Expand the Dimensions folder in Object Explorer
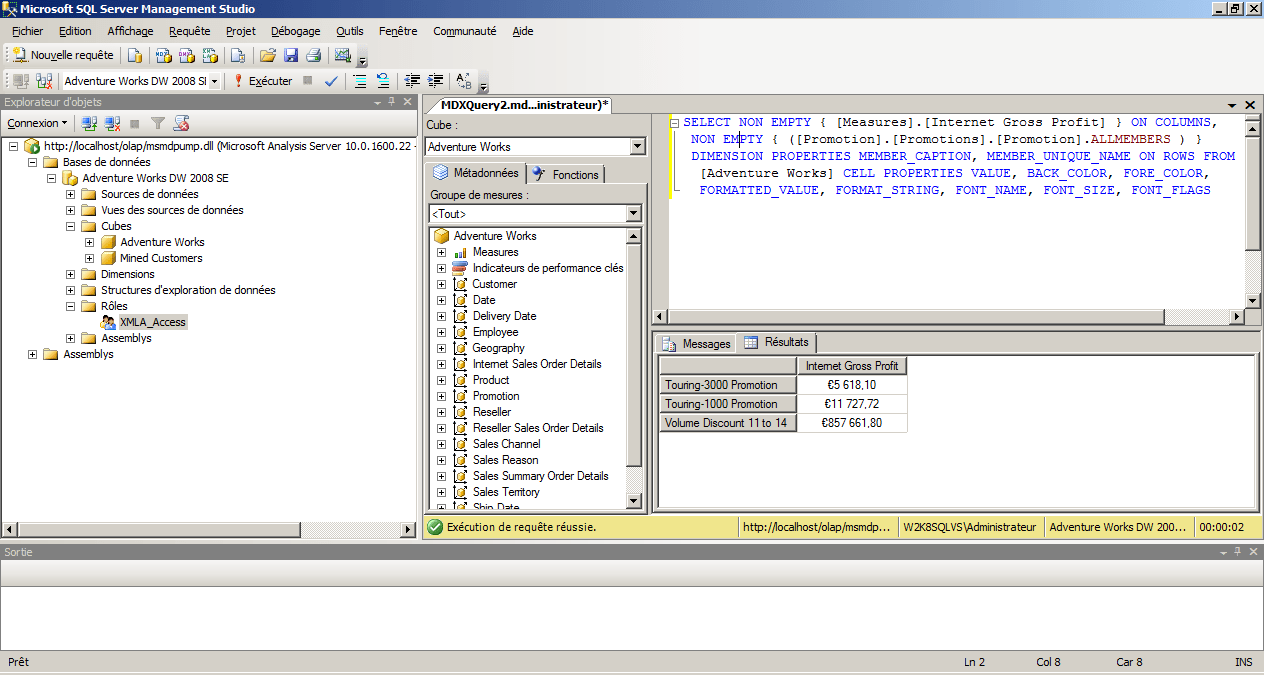The image size is (1264, 675). [71, 274]
